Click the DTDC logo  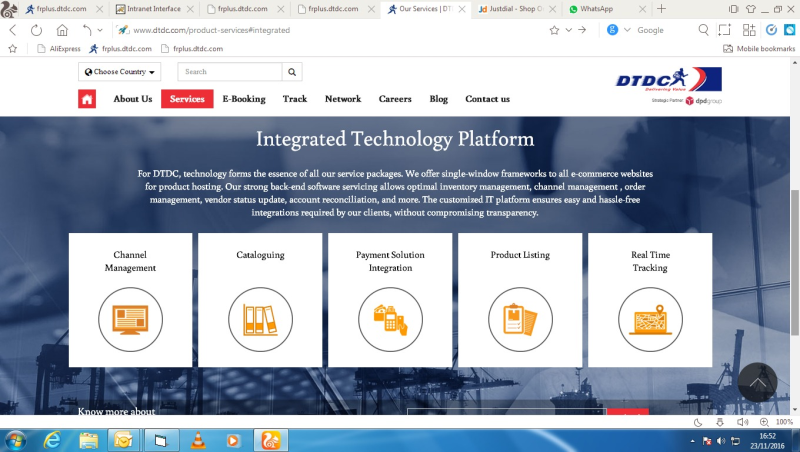(668, 80)
